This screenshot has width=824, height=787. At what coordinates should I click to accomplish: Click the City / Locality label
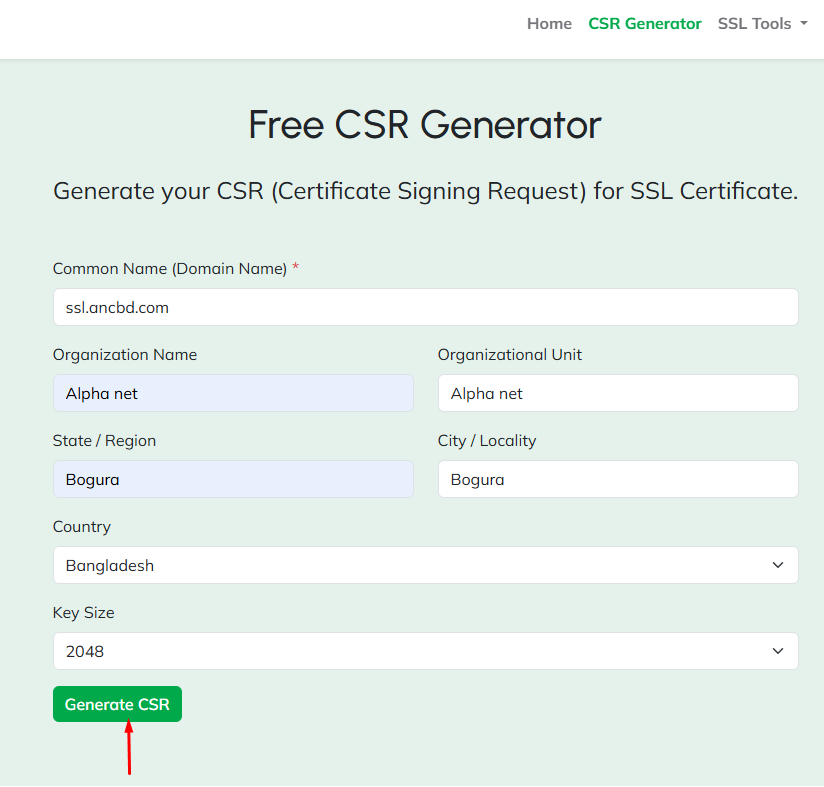487,440
